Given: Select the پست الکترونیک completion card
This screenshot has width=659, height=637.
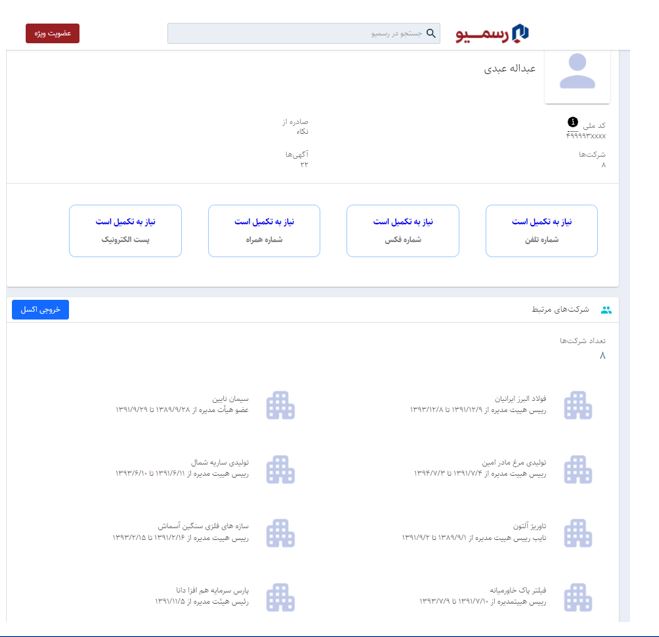Looking at the screenshot, I should (125, 231).
